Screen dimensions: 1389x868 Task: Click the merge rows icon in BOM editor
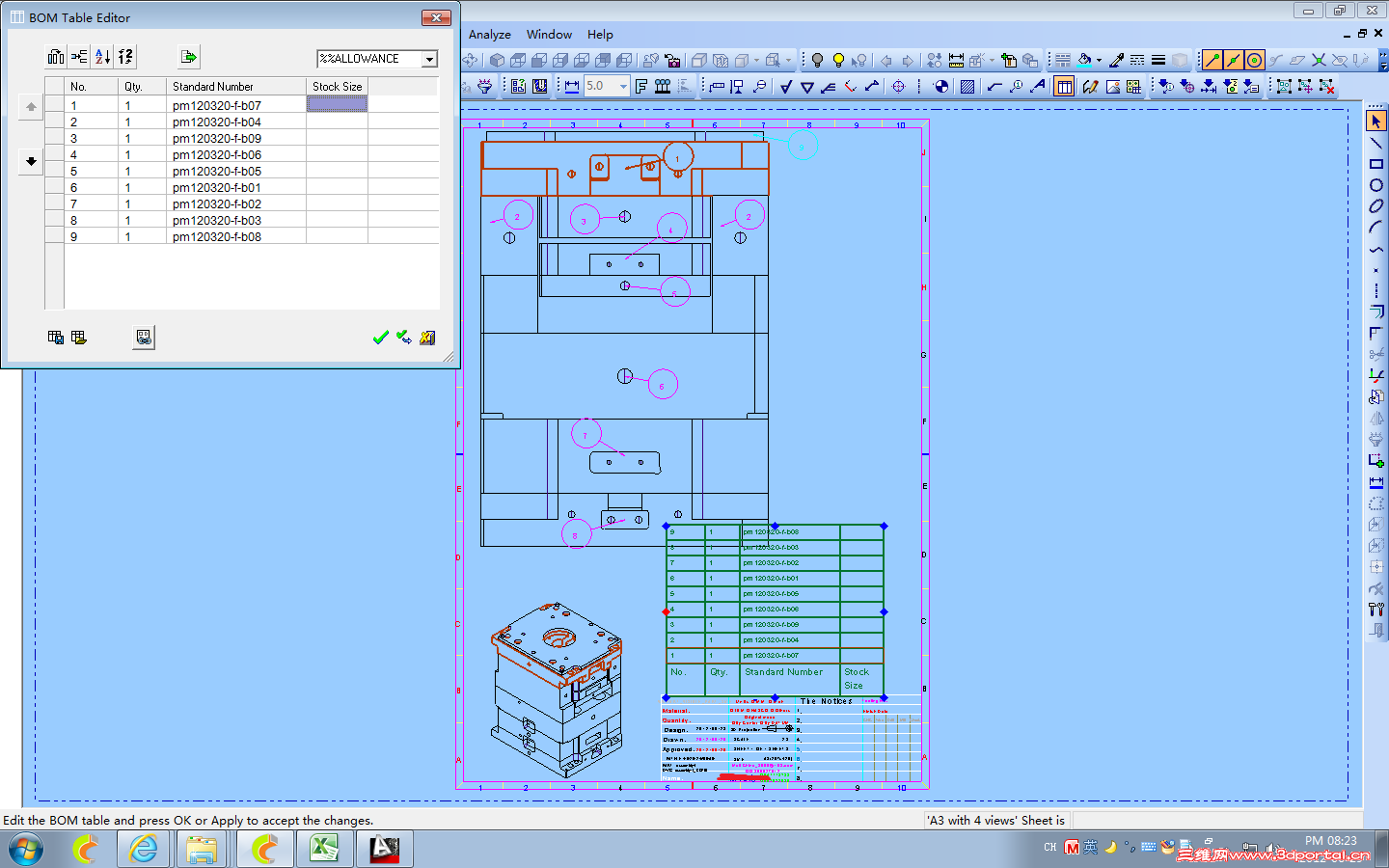coord(79,57)
